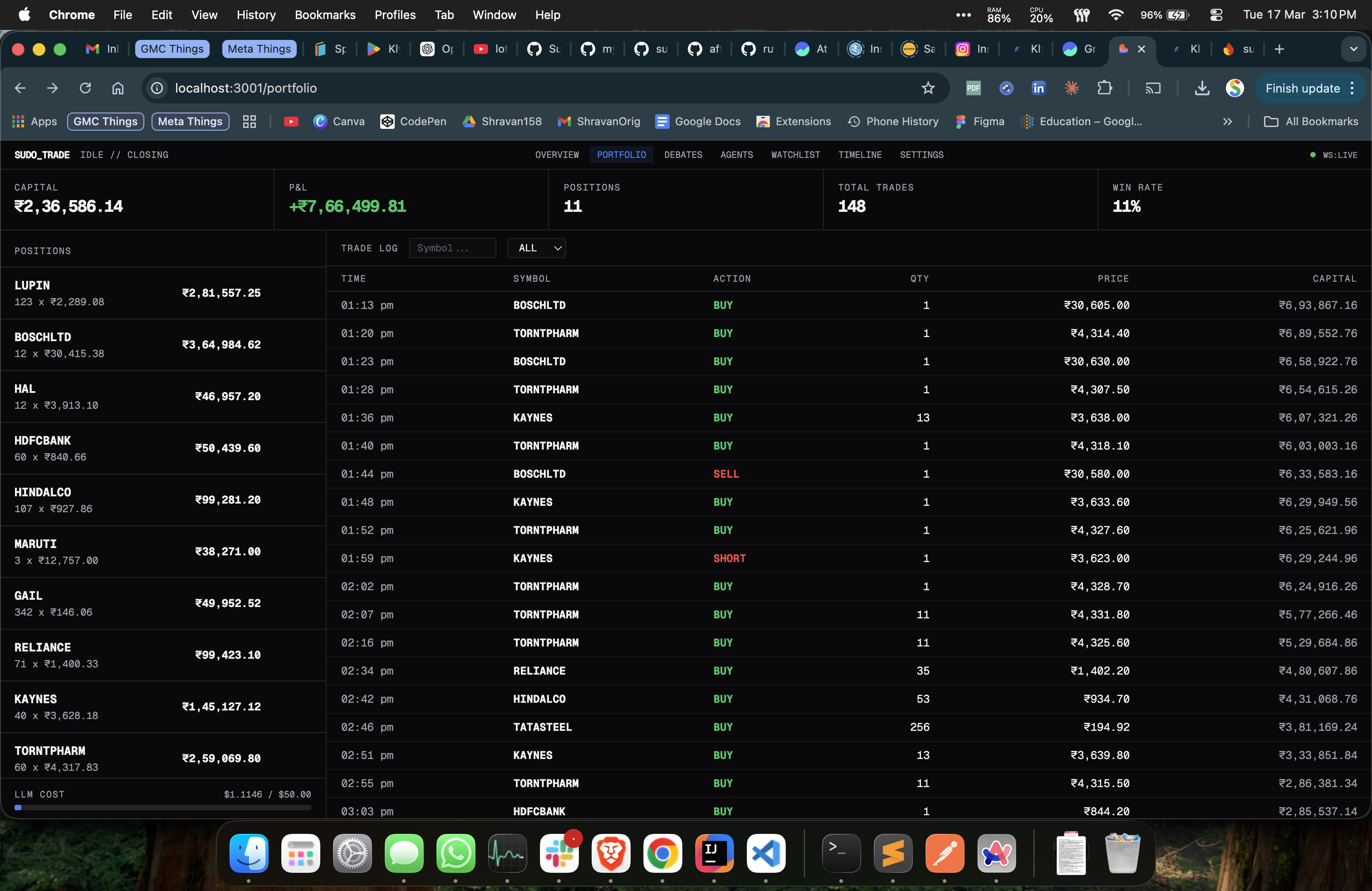The height and width of the screenshot is (891, 1372).
Task: Open the Chrome profile avatar
Action: [x=1235, y=88]
